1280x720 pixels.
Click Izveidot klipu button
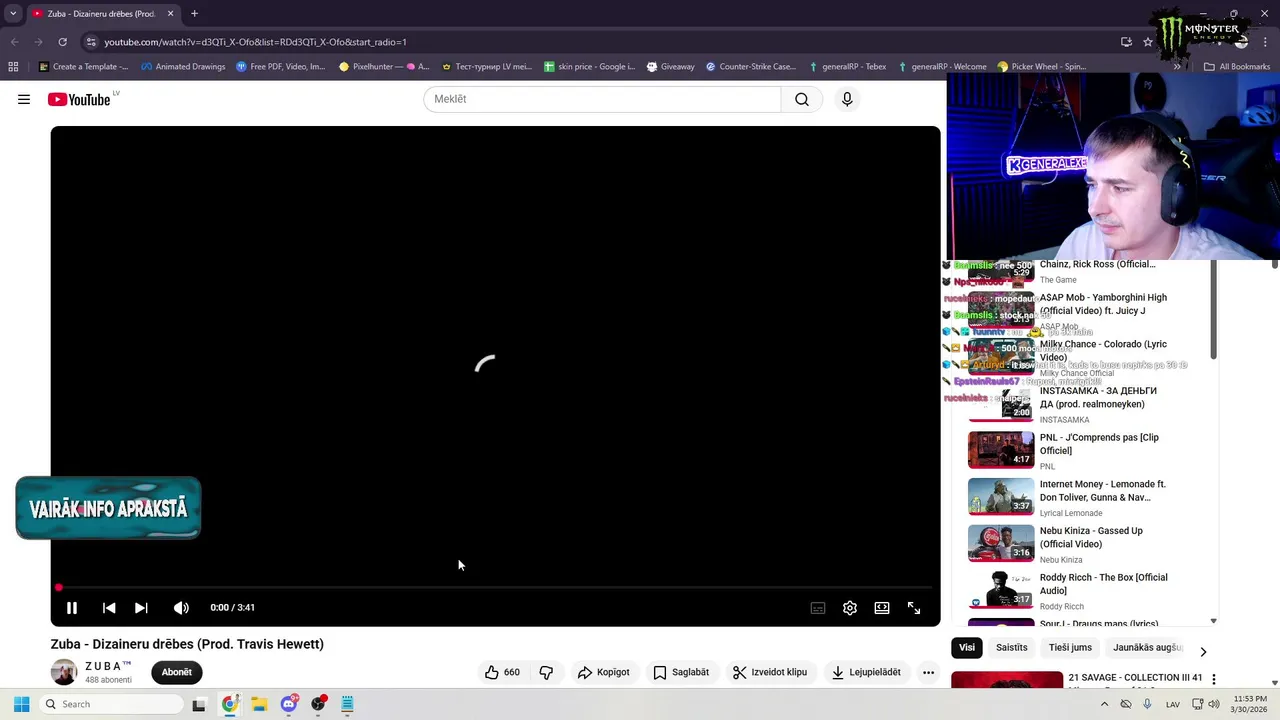pyautogui.click(x=770, y=672)
